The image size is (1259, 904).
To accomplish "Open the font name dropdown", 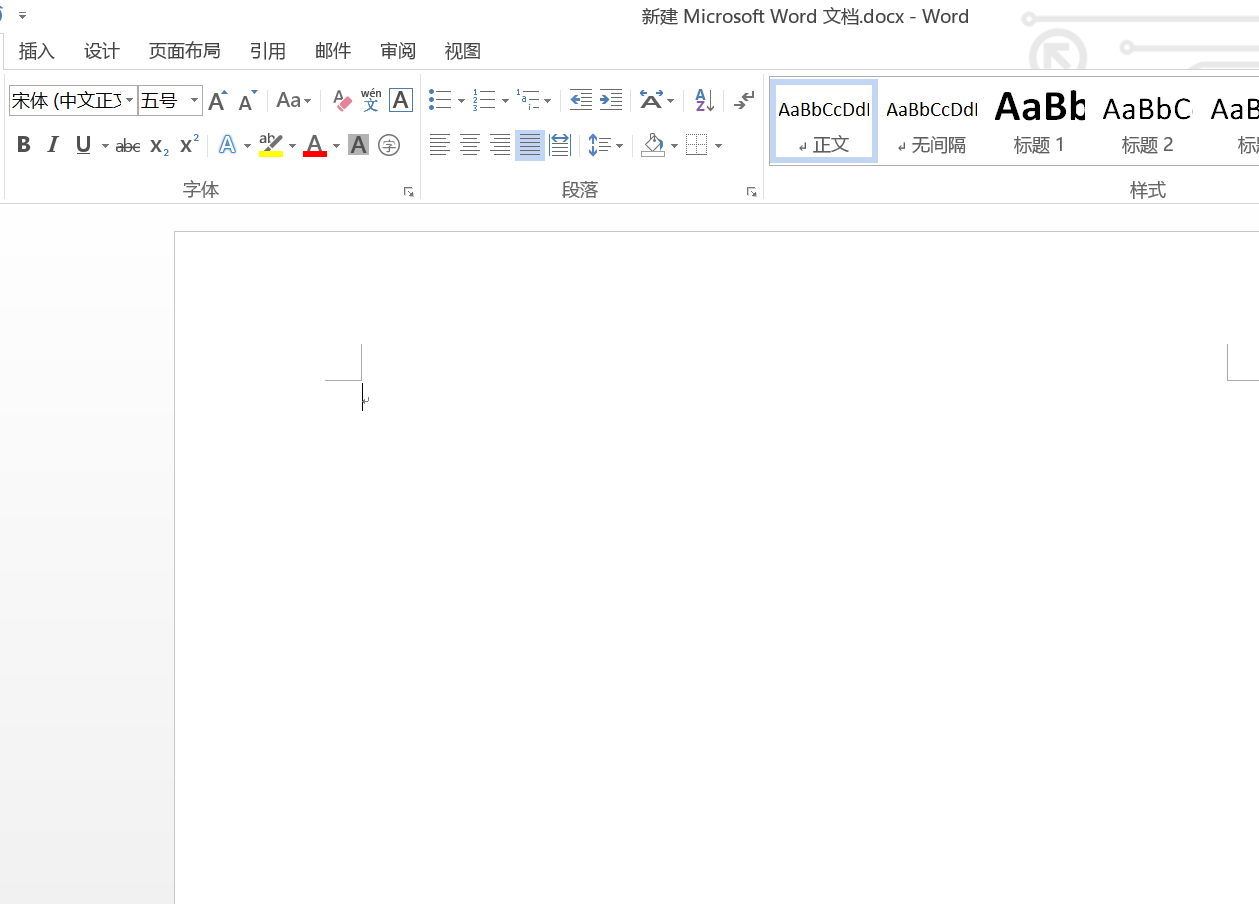I will pyautogui.click(x=130, y=101).
